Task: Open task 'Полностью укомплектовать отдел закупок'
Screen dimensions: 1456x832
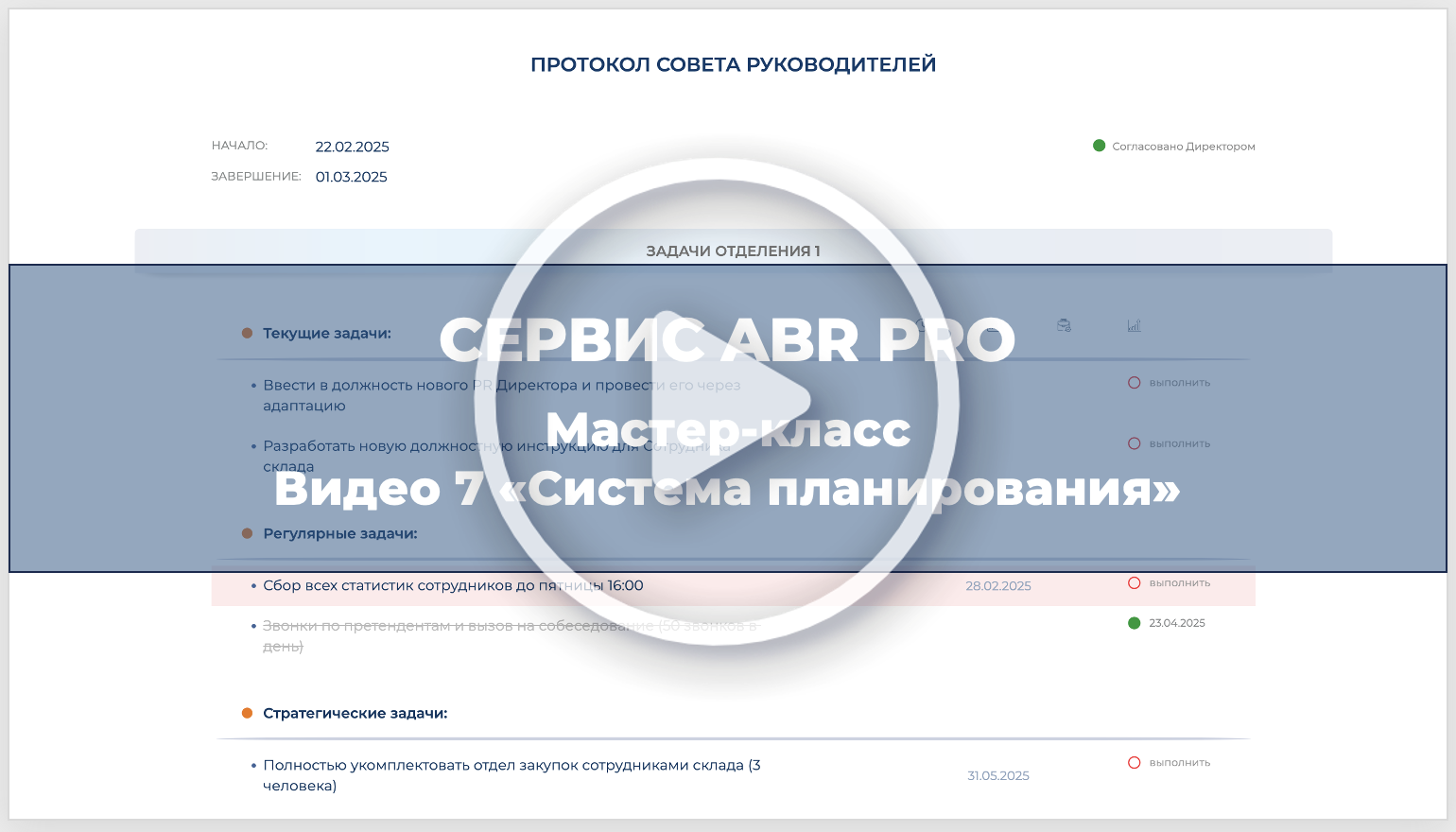Action: tap(511, 775)
